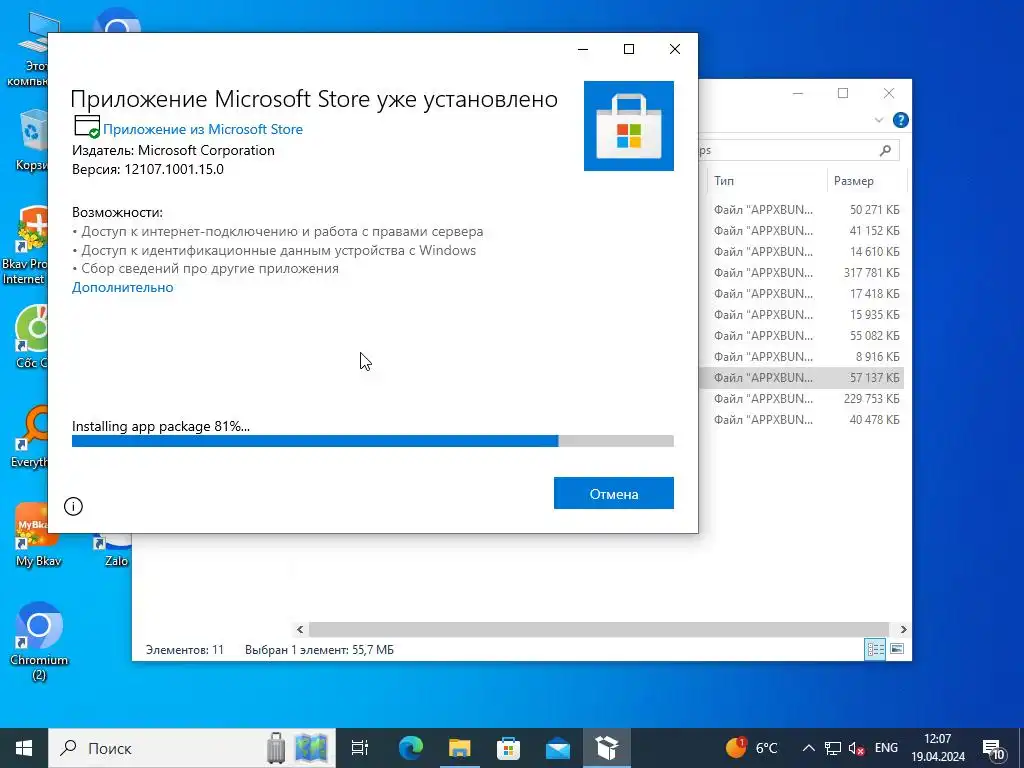Select file row with size 229 753 КБ
The image size is (1024, 768).
click(803, 398)
